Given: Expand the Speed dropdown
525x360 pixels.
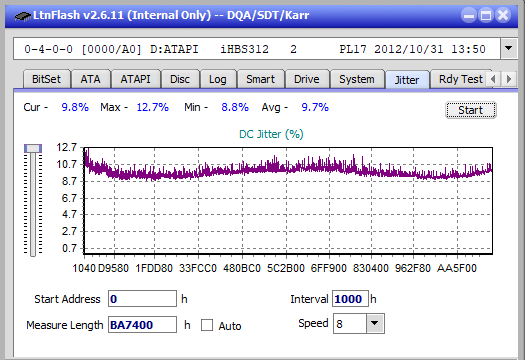Looking at the screenshot, I should point(375,323).
